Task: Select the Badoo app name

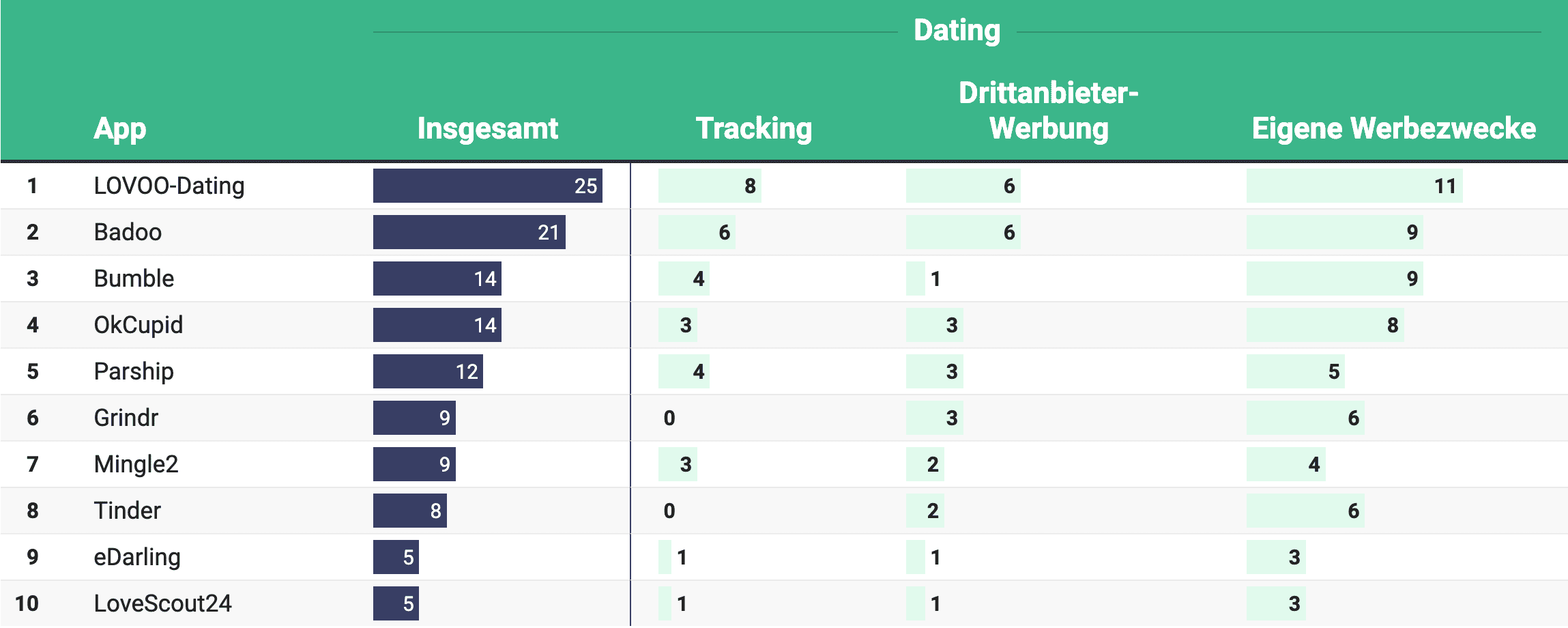Action: pyautogui.click(x=128, y=232)
